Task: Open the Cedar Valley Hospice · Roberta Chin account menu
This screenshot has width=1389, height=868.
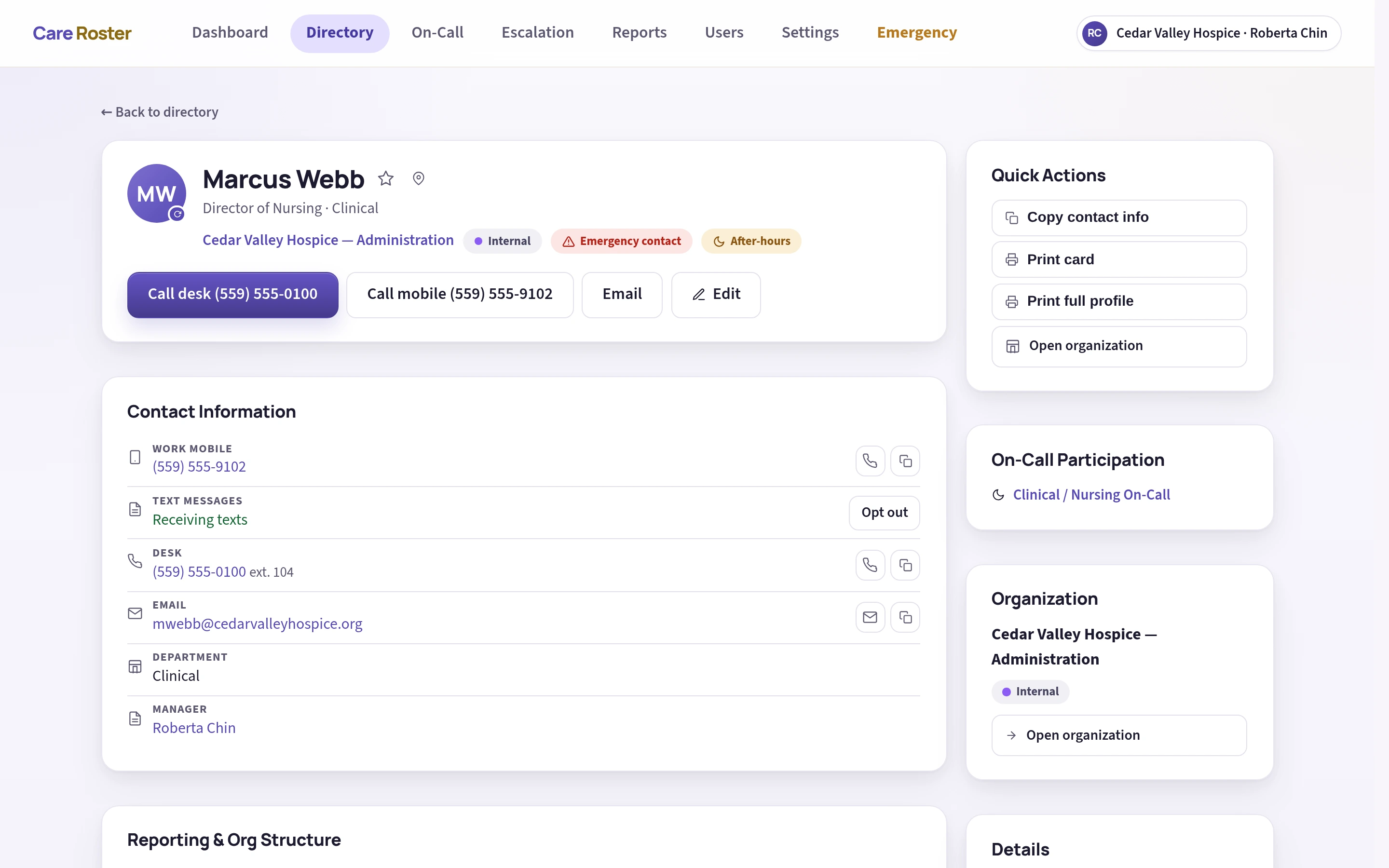Action: (1209, 33)
